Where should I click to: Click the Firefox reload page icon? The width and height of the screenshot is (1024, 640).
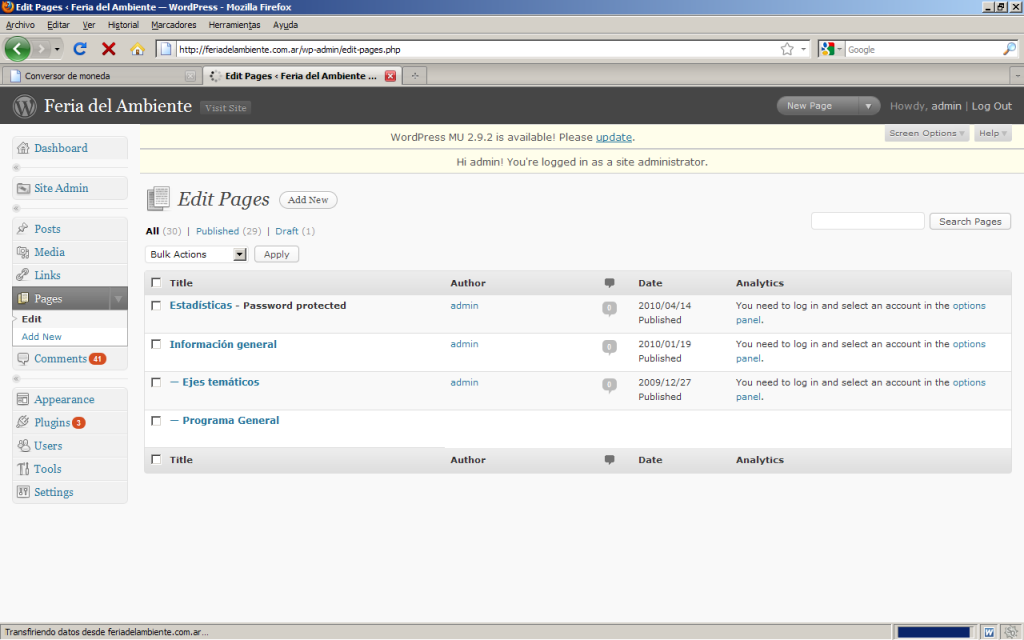80,48
